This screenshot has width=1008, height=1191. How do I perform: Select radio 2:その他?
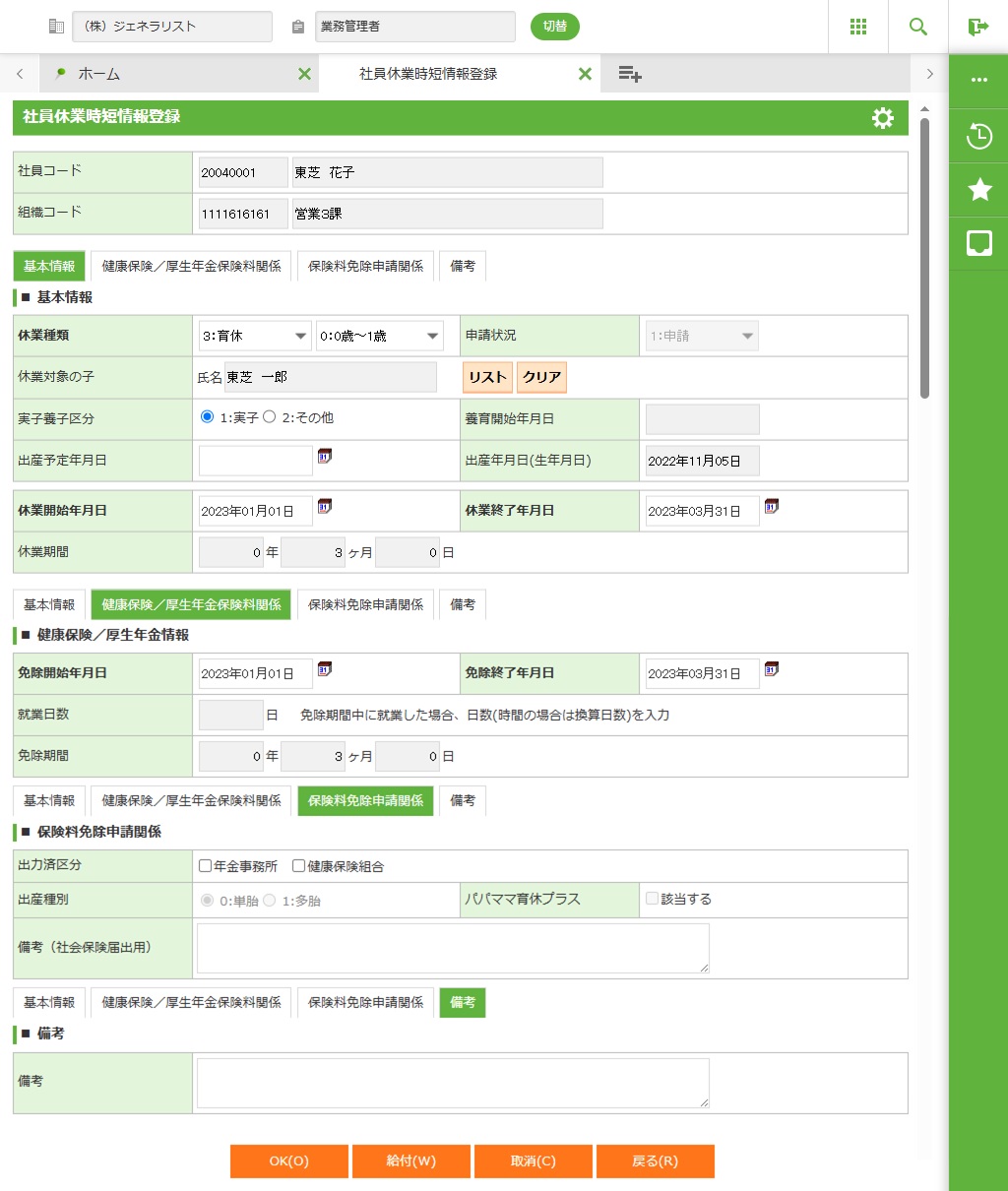[x=269, y=416]
